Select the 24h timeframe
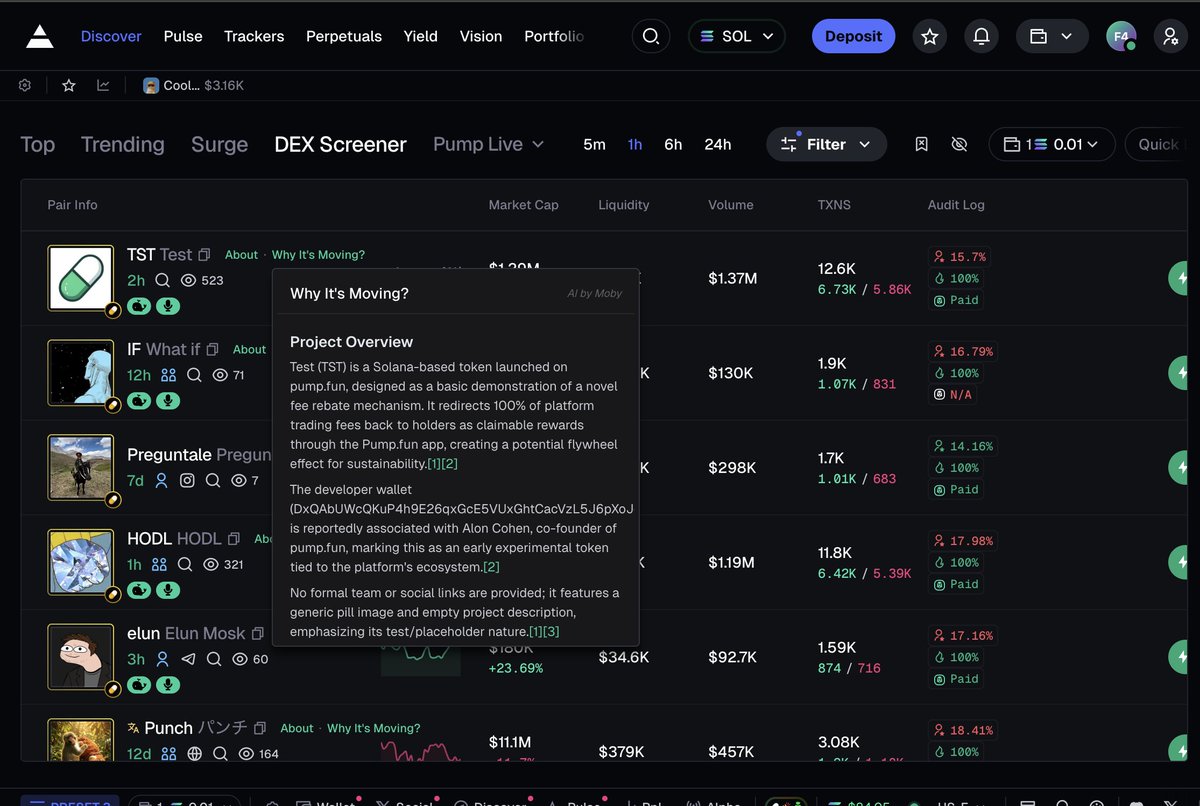1200x806 pixels. pyautogui.click(x=718, y=144)
